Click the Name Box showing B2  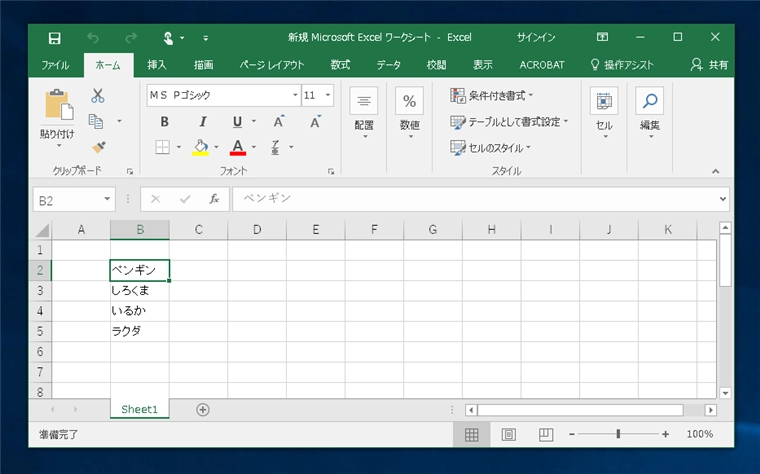point(74,200)
